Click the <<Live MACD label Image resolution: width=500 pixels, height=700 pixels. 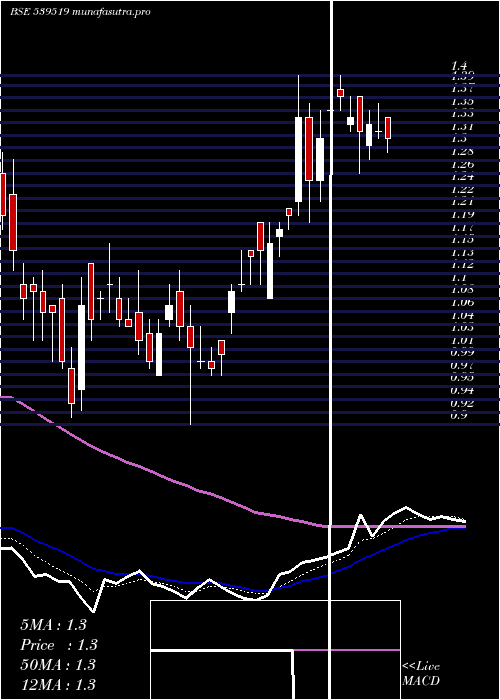(x=421, y=674)
